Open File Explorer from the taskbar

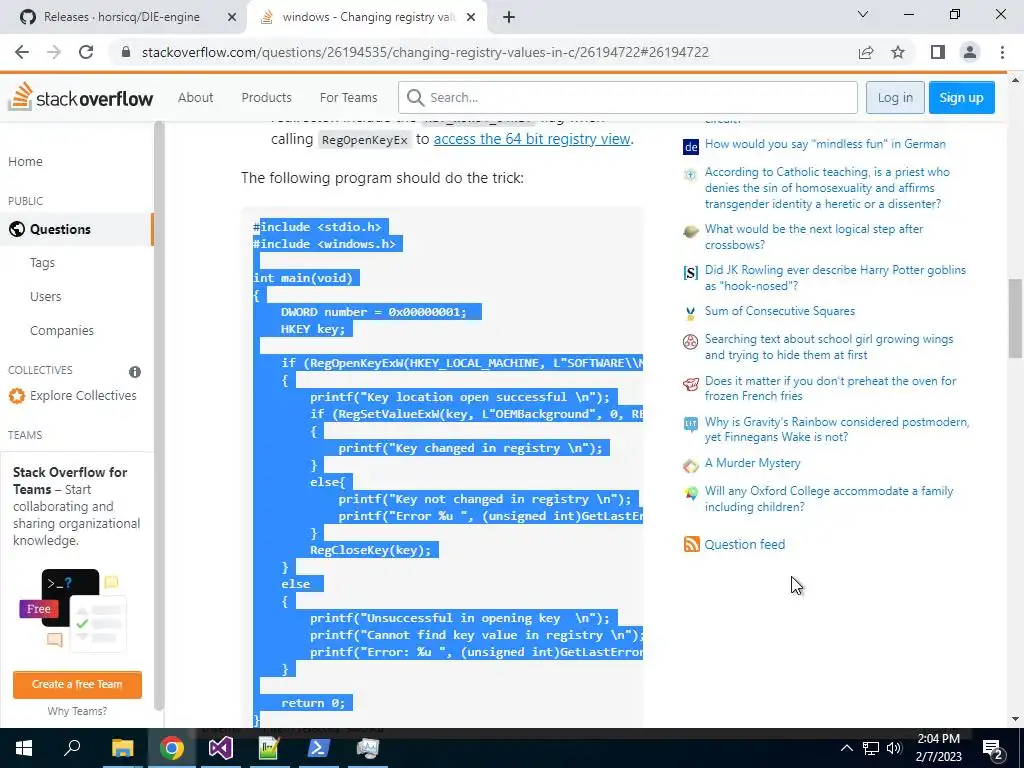click(122, 748)
